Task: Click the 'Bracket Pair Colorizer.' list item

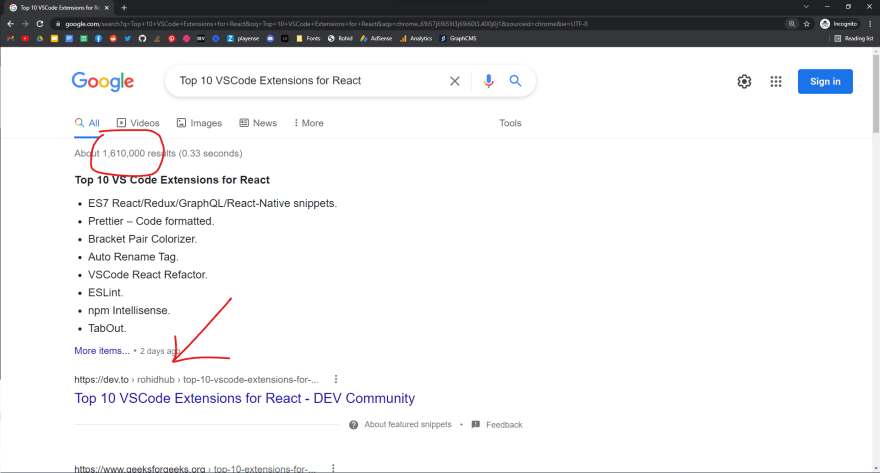Action: [x=143, y=239]
